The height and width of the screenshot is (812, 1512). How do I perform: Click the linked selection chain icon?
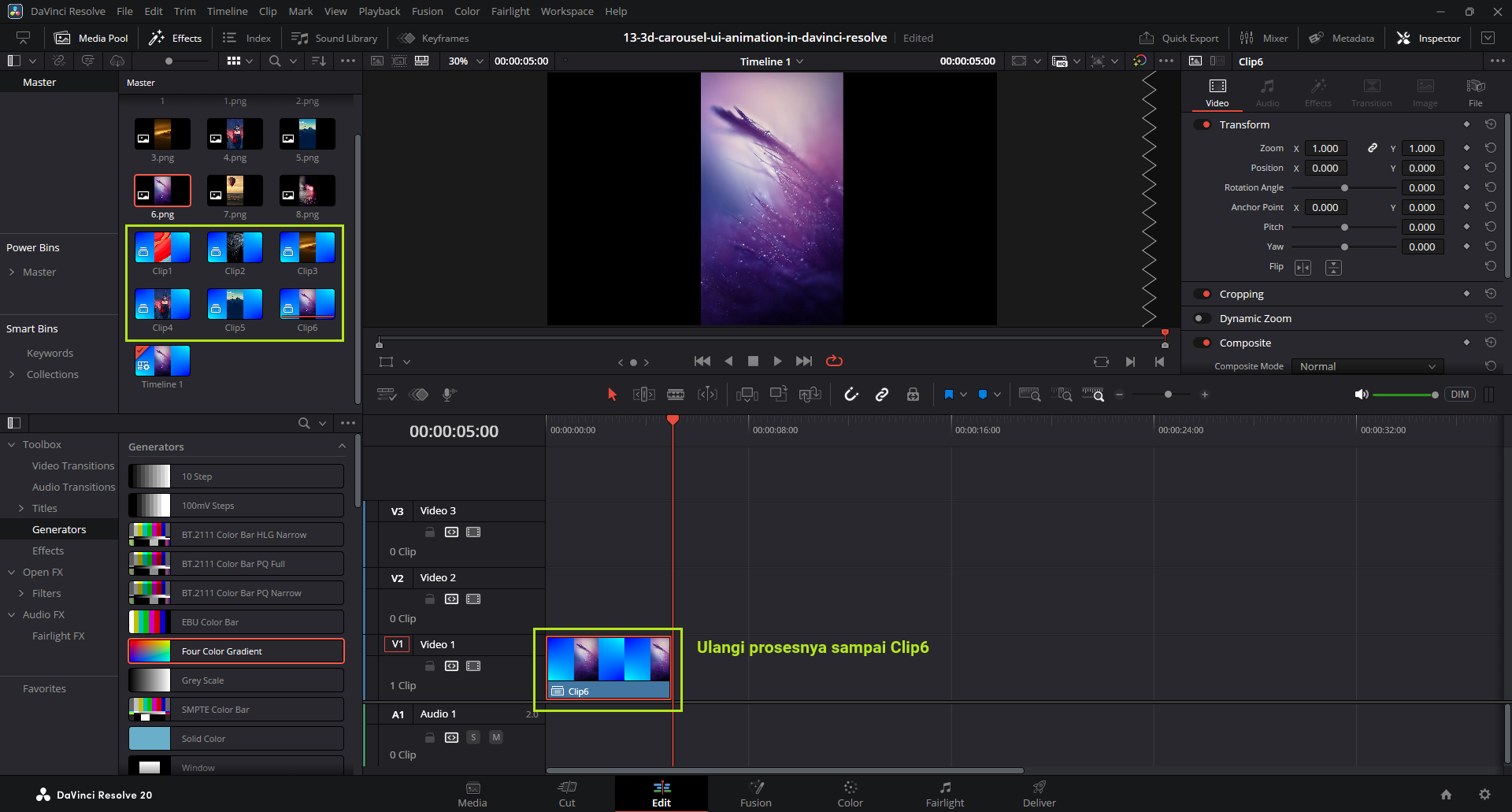tap(882, 395)
